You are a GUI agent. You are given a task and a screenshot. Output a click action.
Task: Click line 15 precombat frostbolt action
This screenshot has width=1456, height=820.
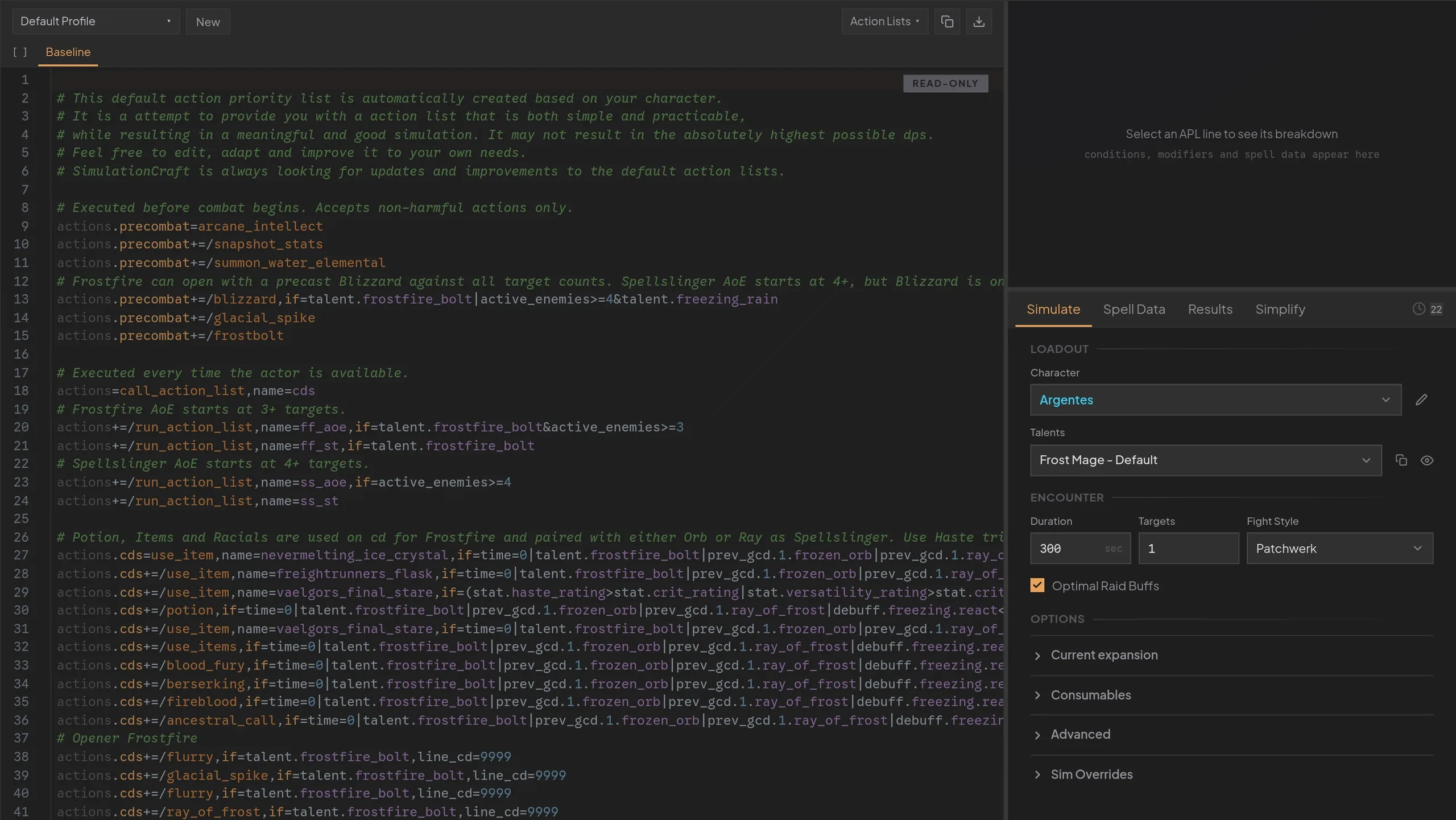click(x=170, y=336)
